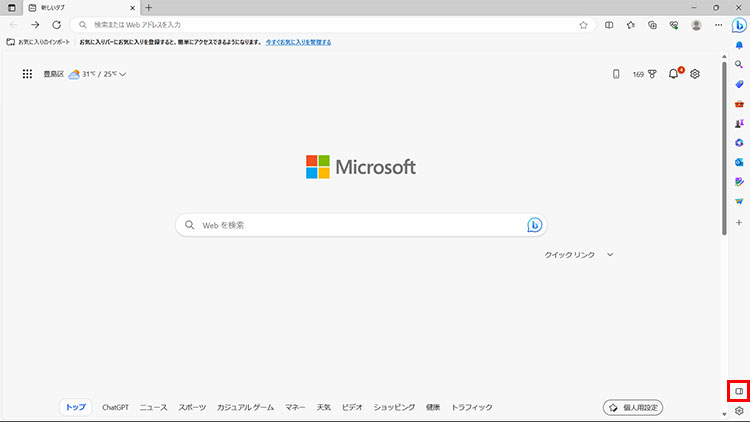Open the mobile phone icon
Image resolution: width=750 pixels, height=422 pixels.
[x=615, y=73]
